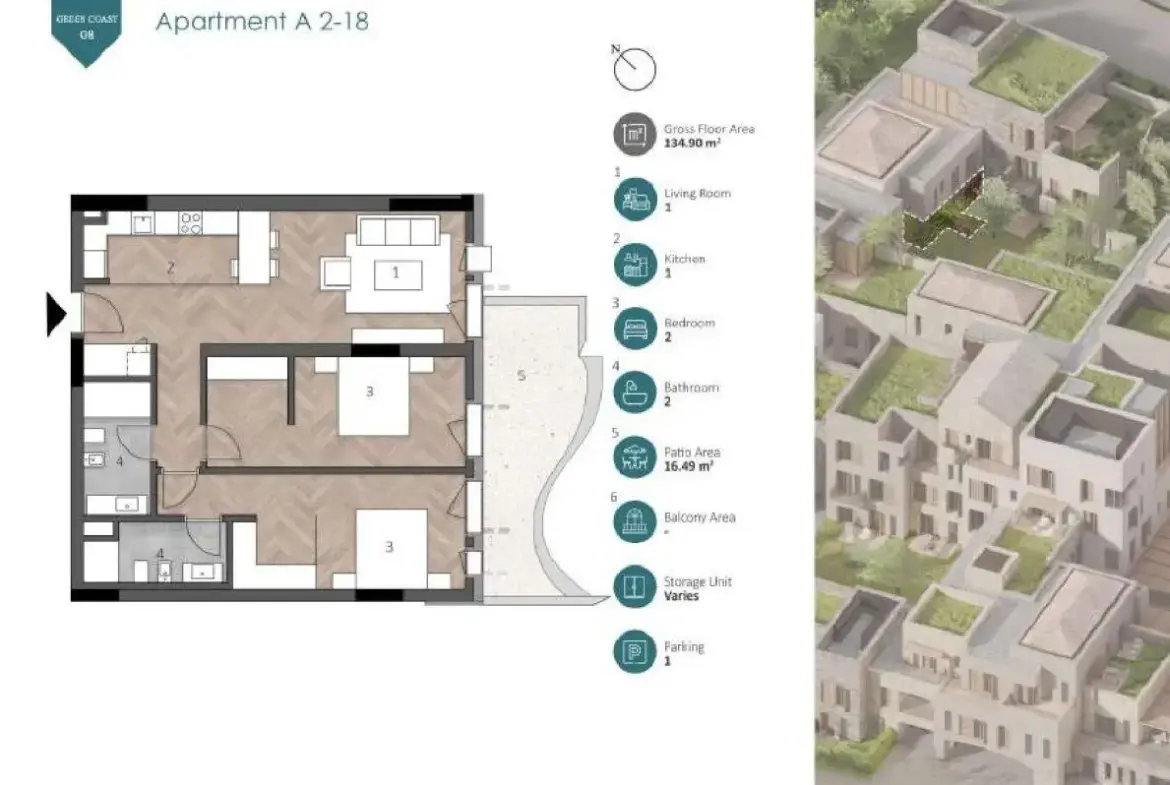Select the "16.49 m²" patio value
This screenshot has height=785, width=1170.
(689, 466)
